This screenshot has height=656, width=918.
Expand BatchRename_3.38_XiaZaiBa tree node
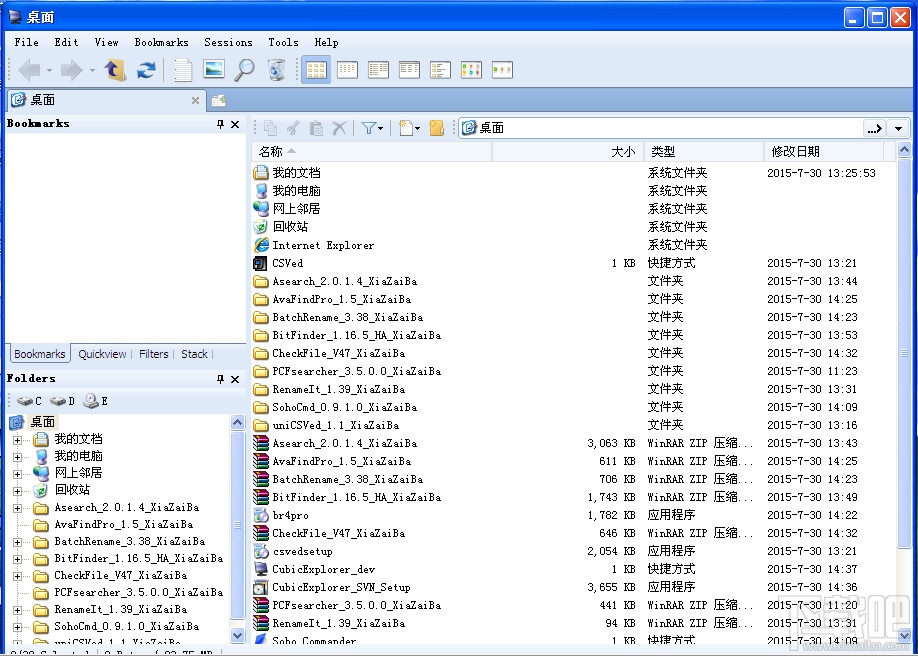tap(18, 542)
